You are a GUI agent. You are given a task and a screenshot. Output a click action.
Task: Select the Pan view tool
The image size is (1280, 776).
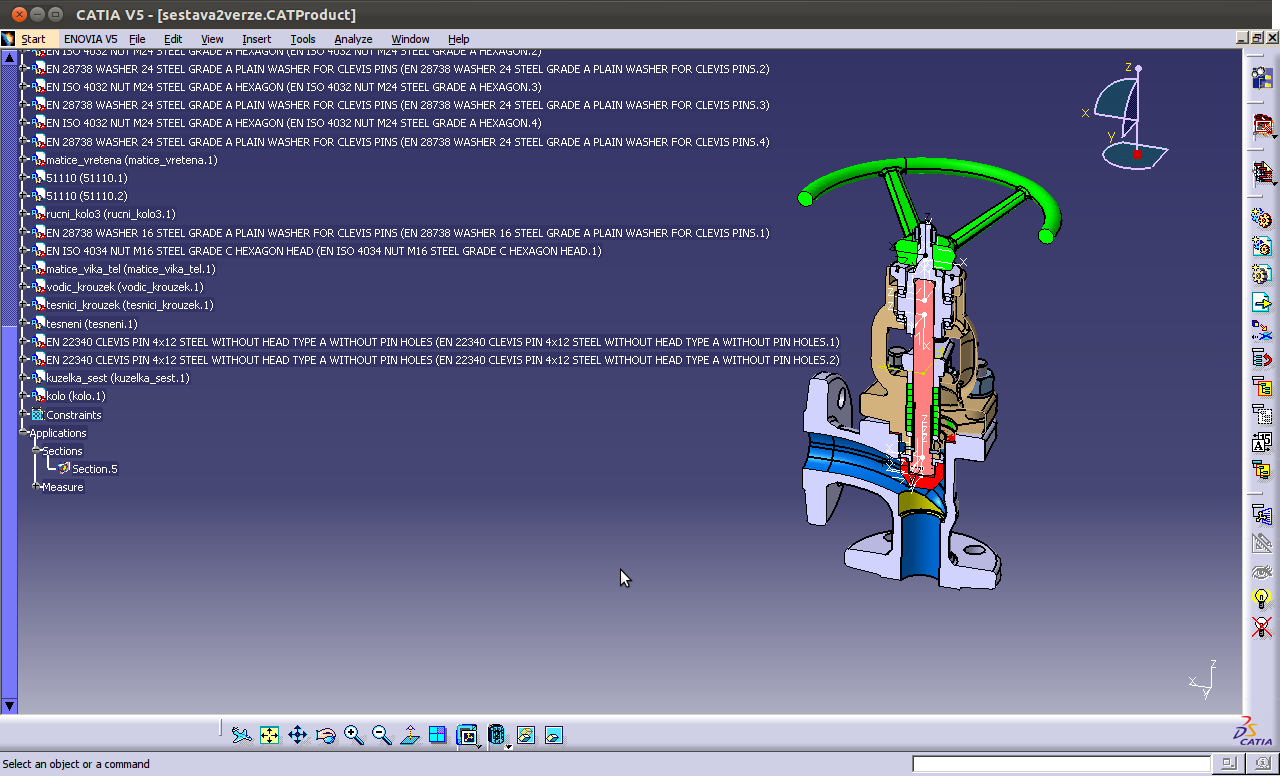coord(297,735)
